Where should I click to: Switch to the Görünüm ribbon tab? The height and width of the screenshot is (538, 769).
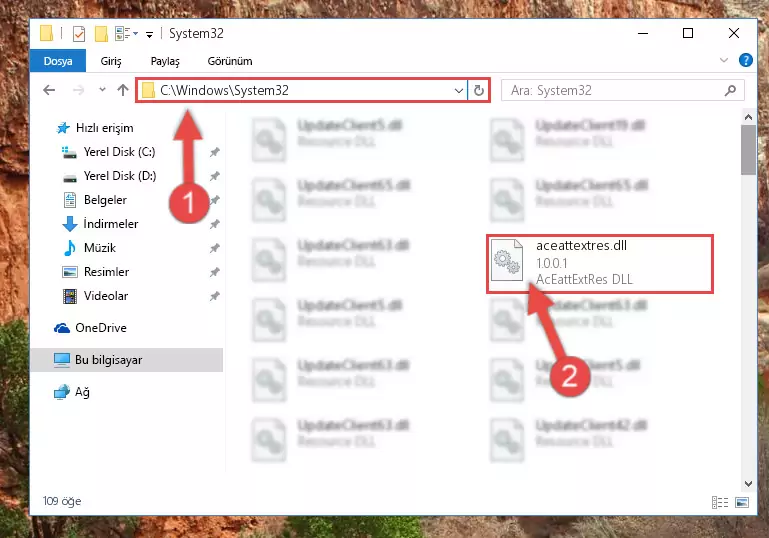(x=230, y=61)
